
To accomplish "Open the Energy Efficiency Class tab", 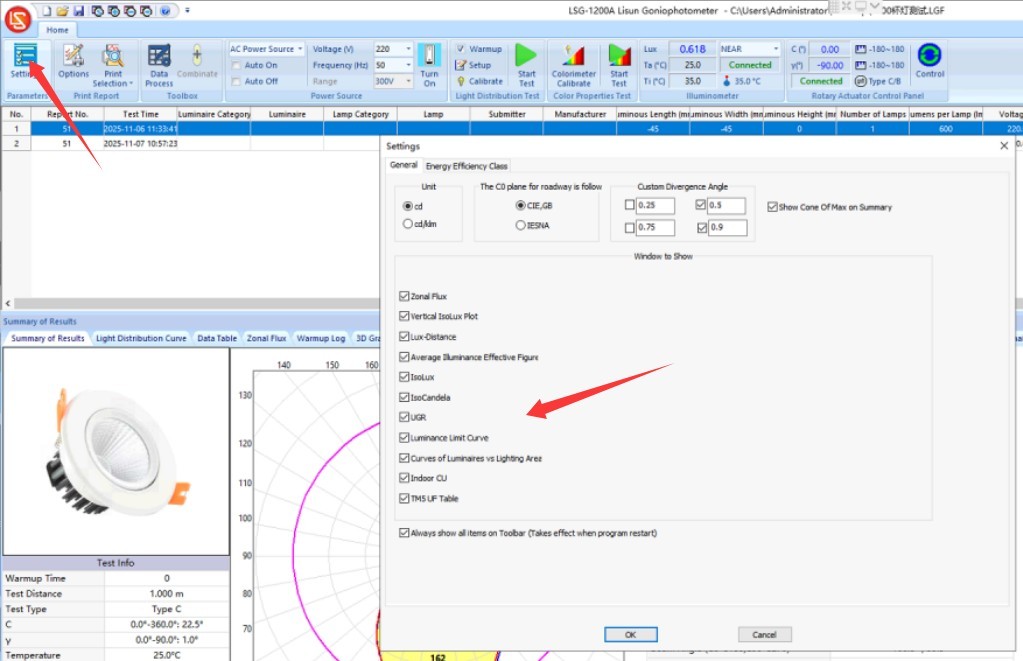I will [x=466, y=166].
